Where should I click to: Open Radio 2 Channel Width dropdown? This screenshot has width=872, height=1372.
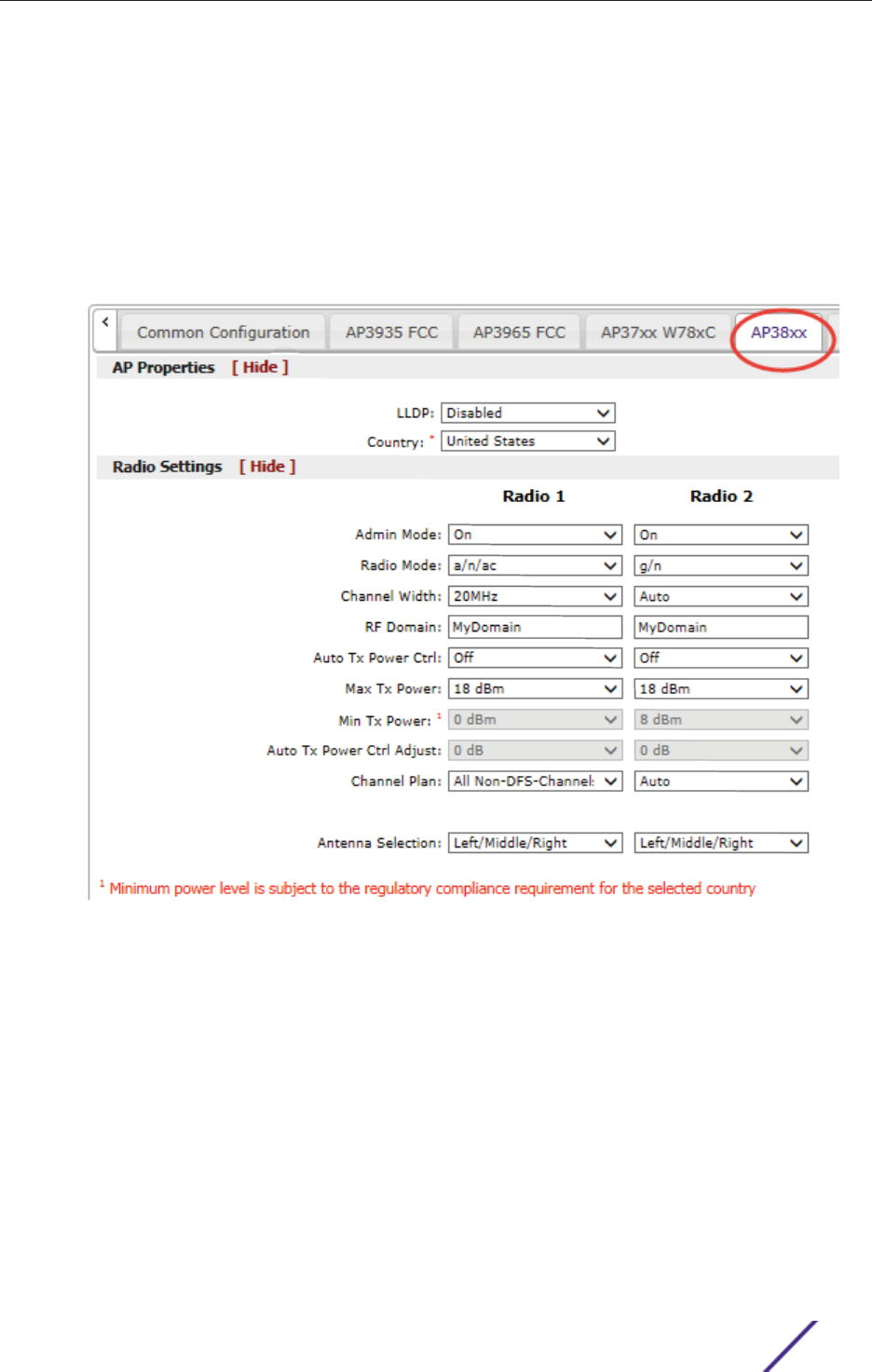(721, 596)
